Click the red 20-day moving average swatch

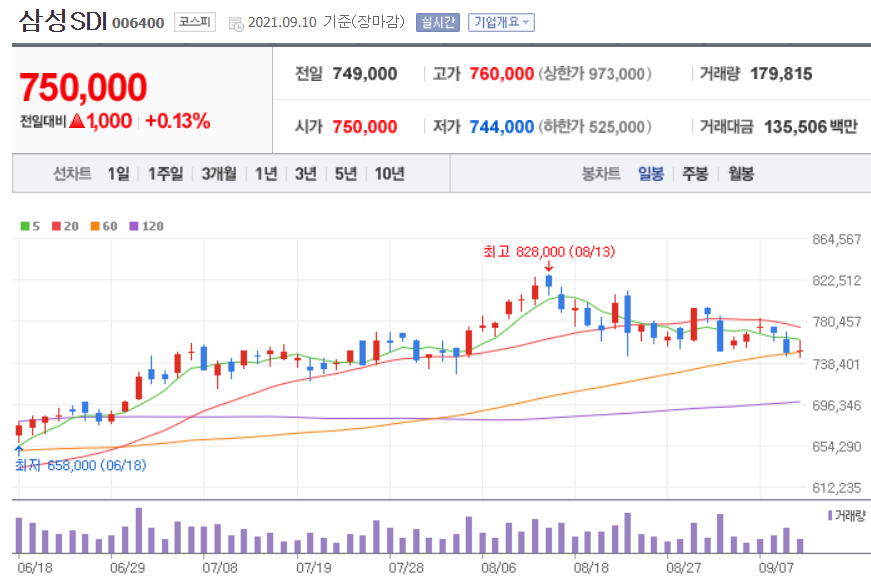(56, 226)
